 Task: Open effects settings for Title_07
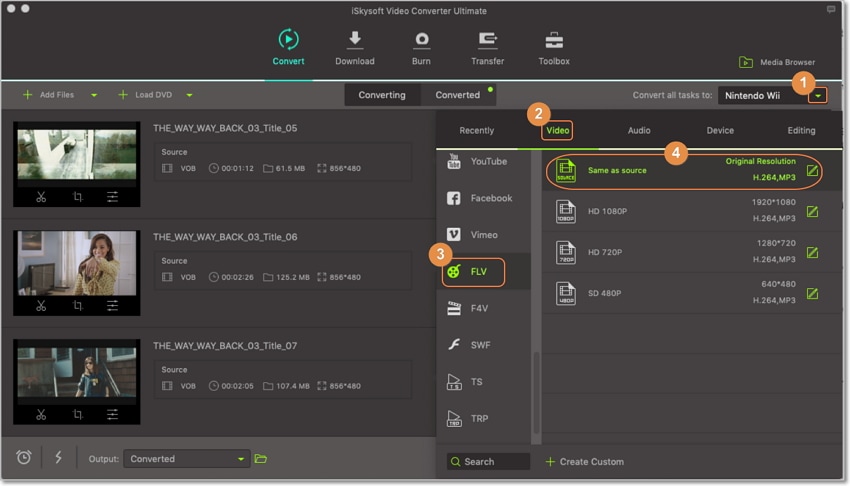pos(112,414)
